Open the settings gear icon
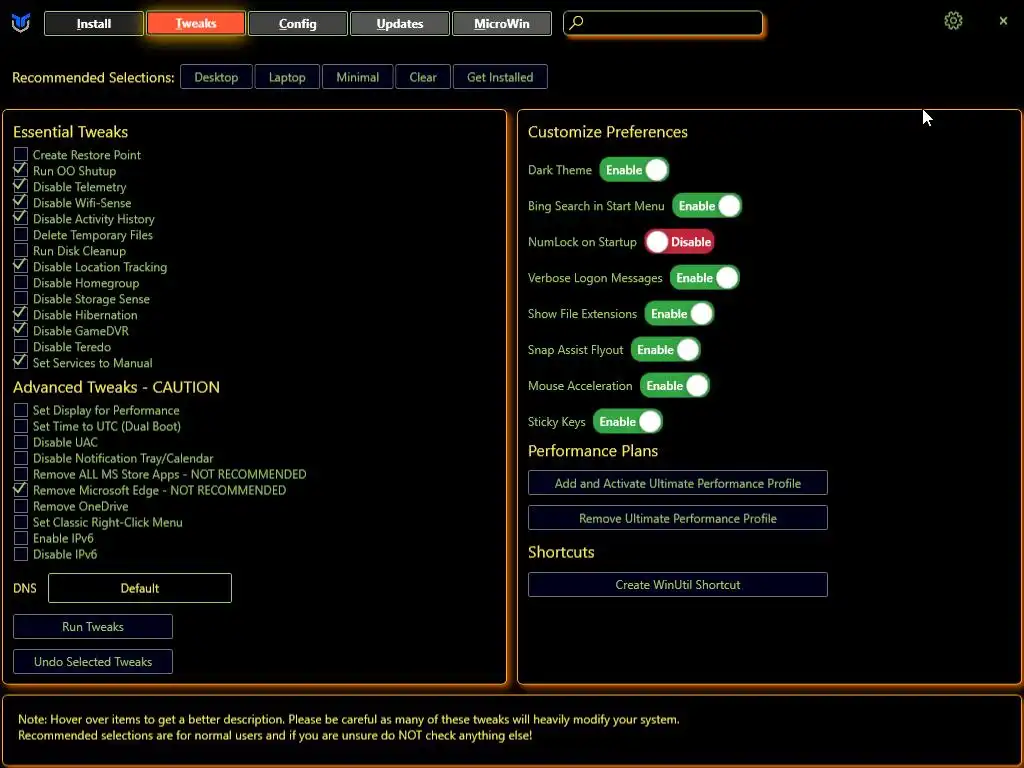1024x768 pixels. point(953,21)
